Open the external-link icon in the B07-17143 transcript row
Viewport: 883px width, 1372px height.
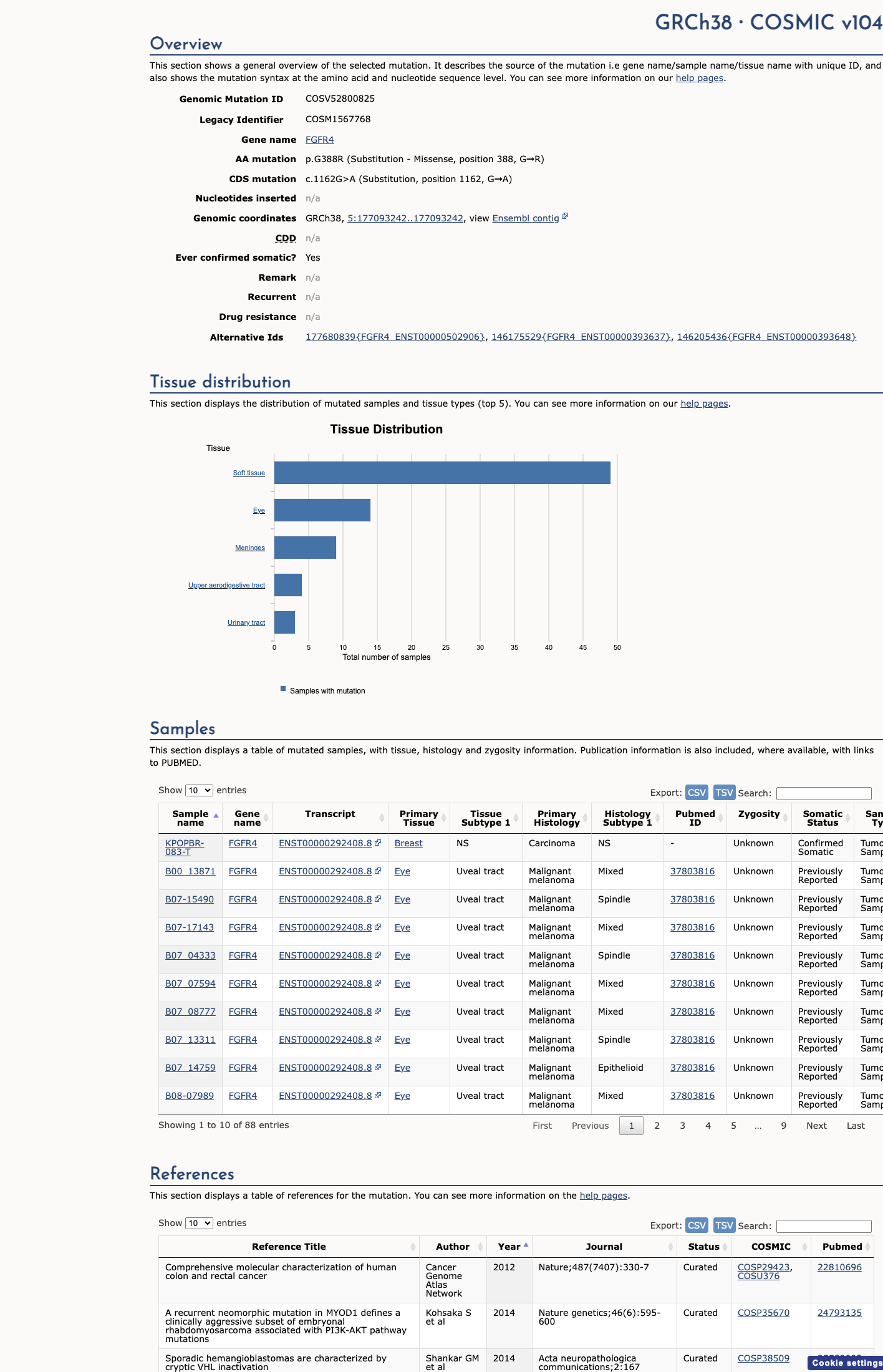coord(378,927)
